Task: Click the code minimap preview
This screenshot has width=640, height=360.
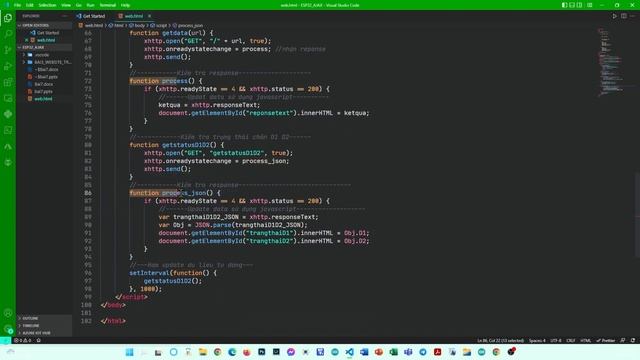Action: pos(611,61)
